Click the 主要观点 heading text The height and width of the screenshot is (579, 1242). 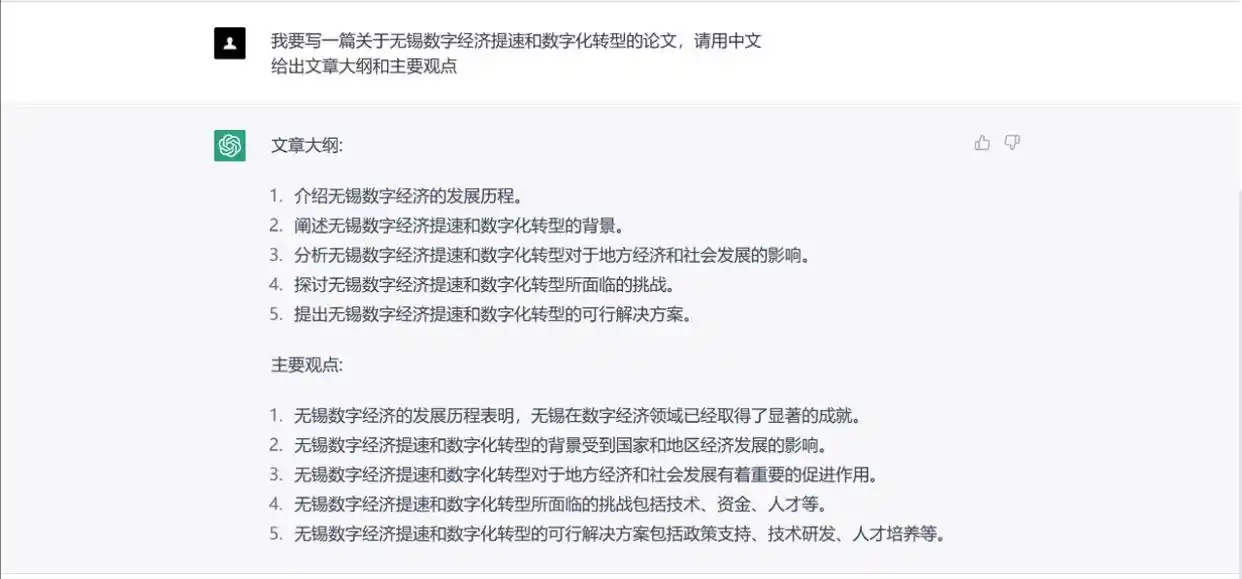pos(307,365)
